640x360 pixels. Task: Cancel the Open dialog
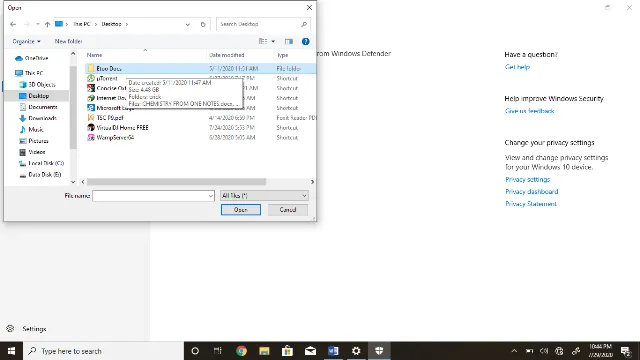(288, 210)
